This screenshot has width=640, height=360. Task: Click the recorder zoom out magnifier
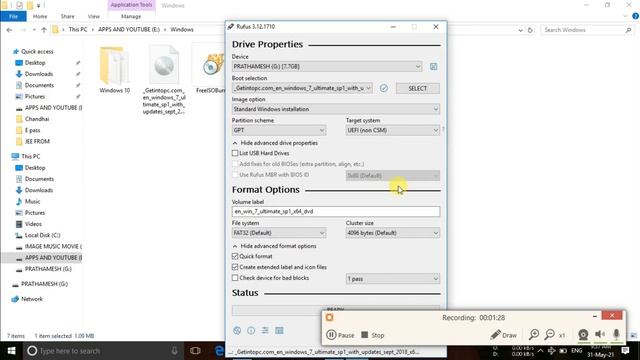pos(550,335)
